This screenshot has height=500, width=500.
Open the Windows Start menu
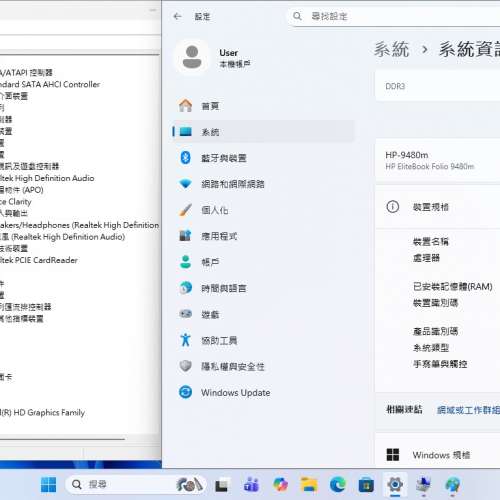tap(48, 484)
